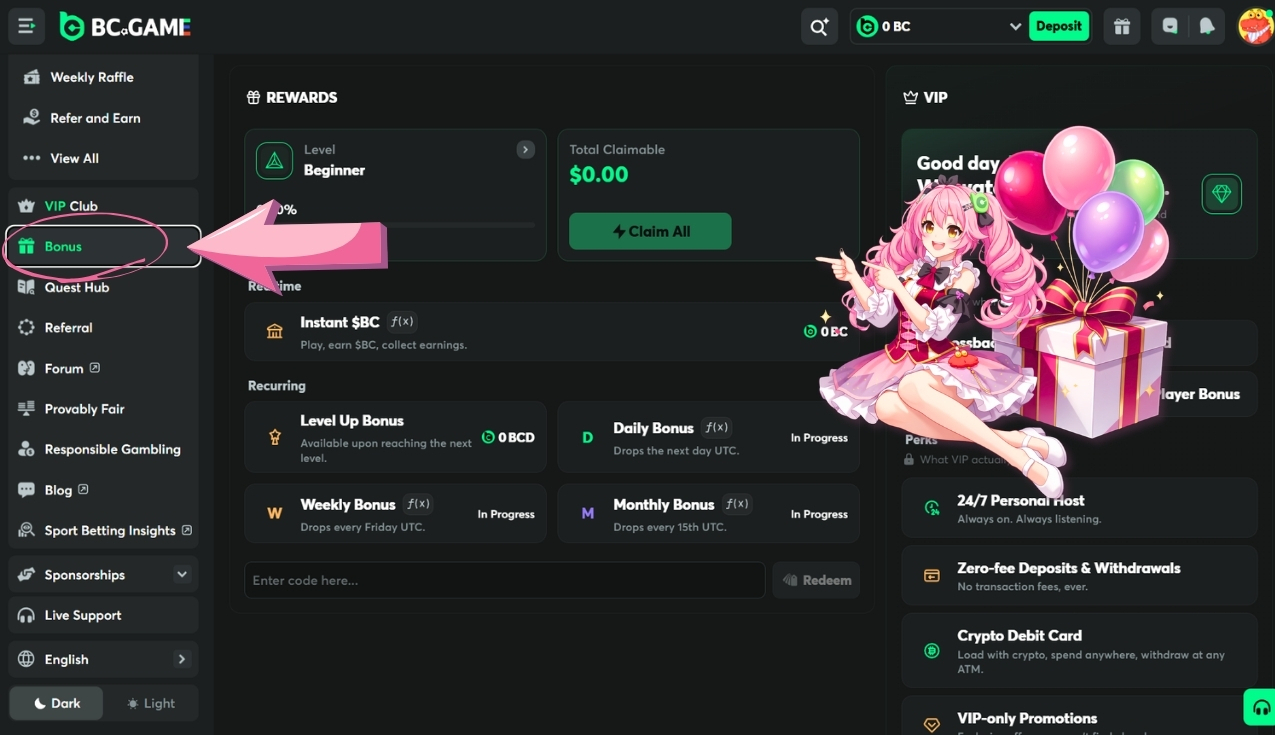Open Responsible Gambling page
Viewport: 1275px width, 735px height.
pos(104,449)
